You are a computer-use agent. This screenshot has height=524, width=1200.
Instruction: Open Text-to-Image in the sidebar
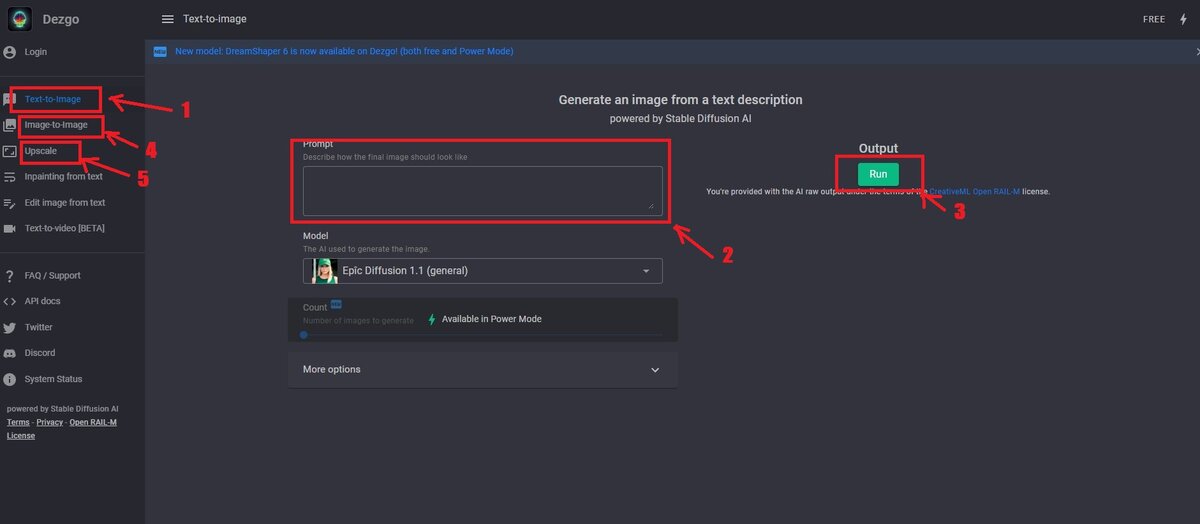tap(53, 99)
